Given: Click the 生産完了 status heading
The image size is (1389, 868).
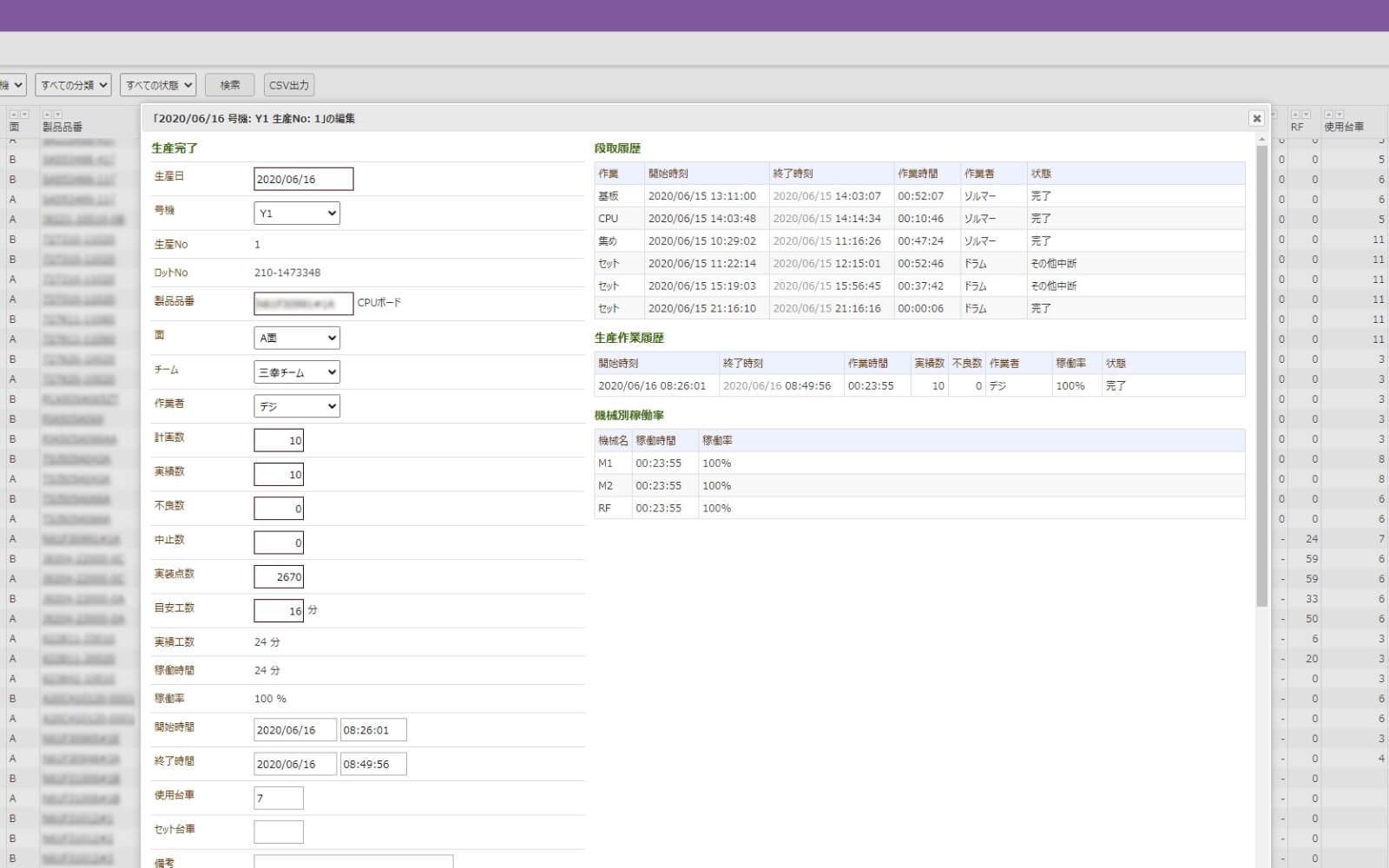Looking at the screenshot, I should click(174, 148).
